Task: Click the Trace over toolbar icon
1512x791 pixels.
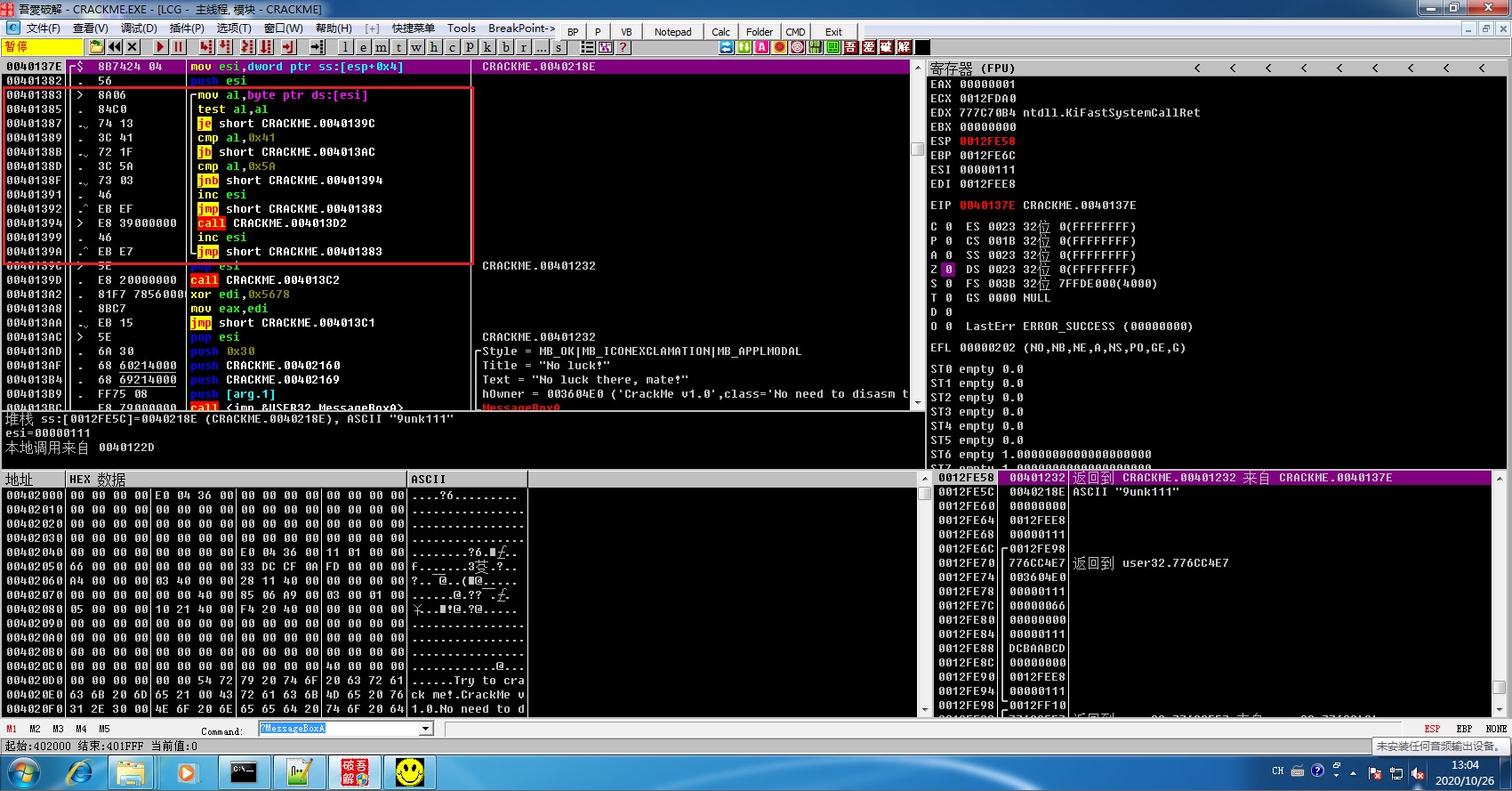Action: tap(266, 47)
